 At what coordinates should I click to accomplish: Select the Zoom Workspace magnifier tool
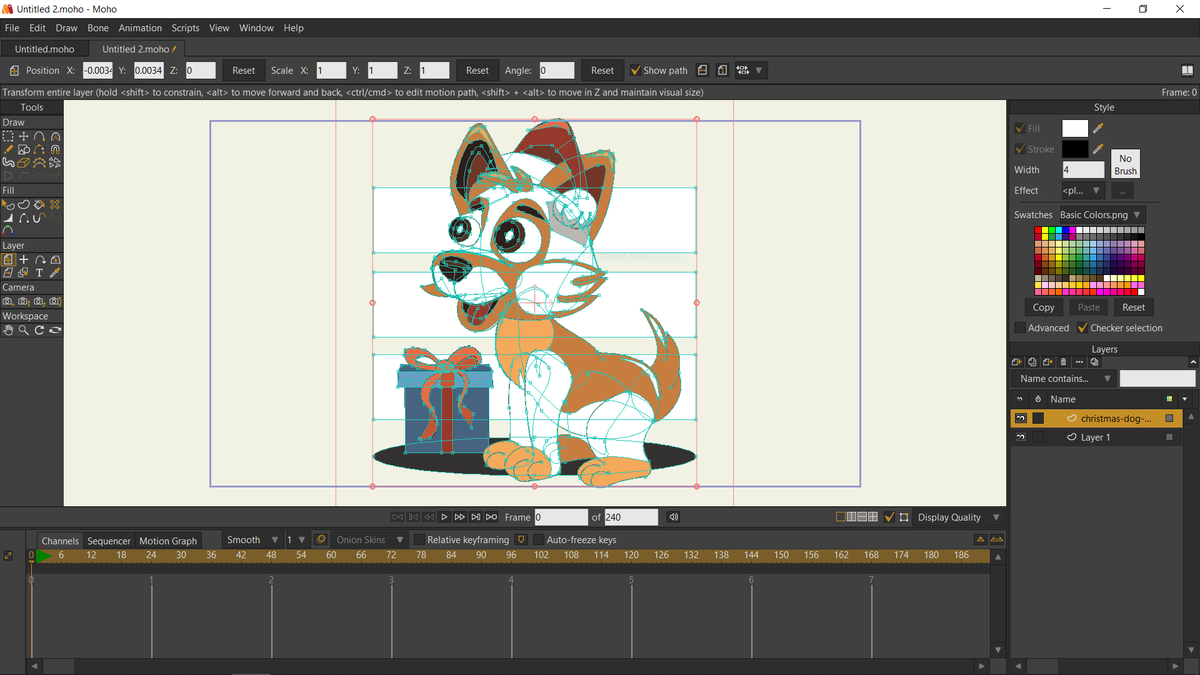(24, 330)
